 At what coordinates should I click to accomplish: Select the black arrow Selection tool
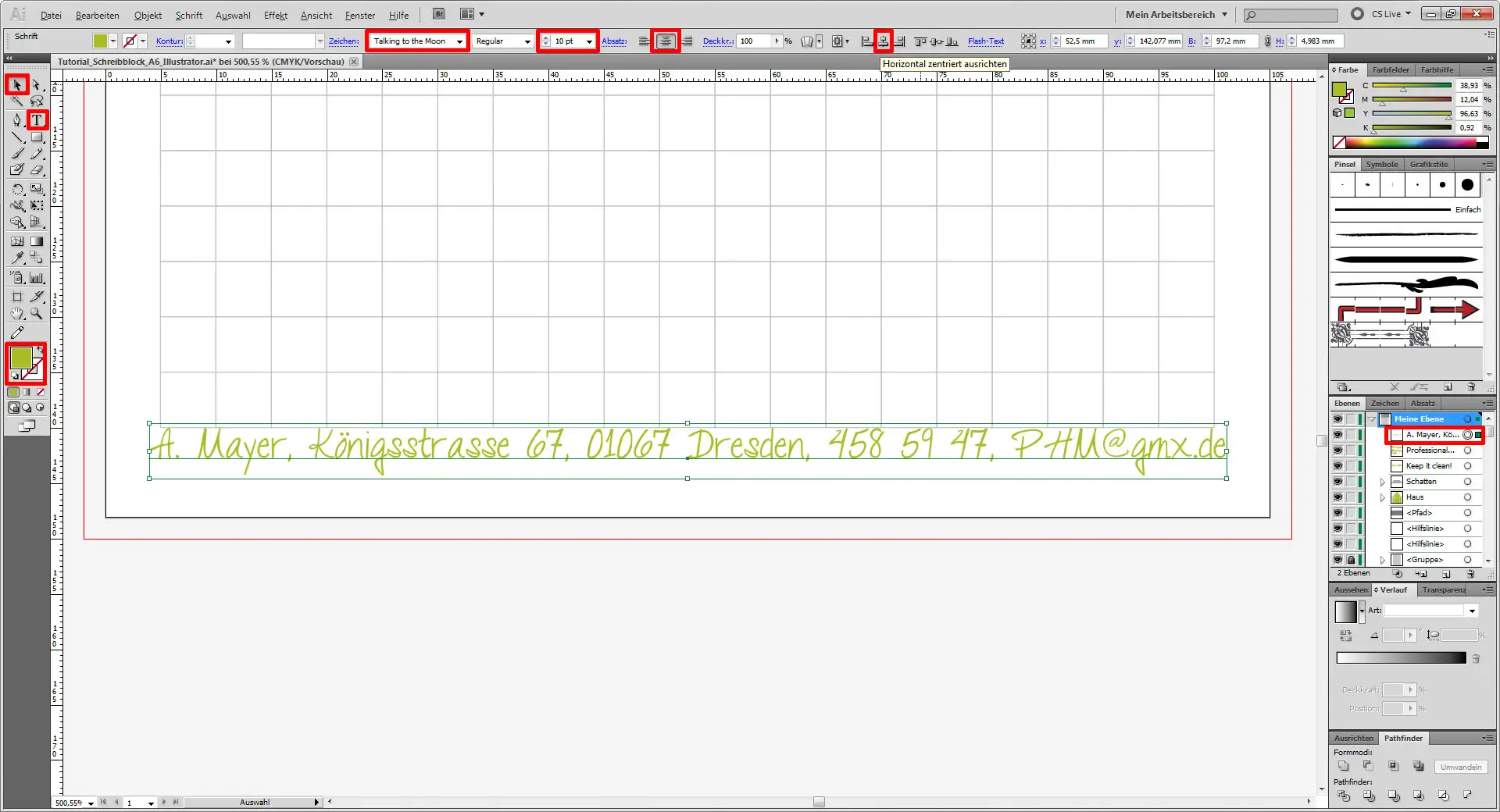coord(17,84)
